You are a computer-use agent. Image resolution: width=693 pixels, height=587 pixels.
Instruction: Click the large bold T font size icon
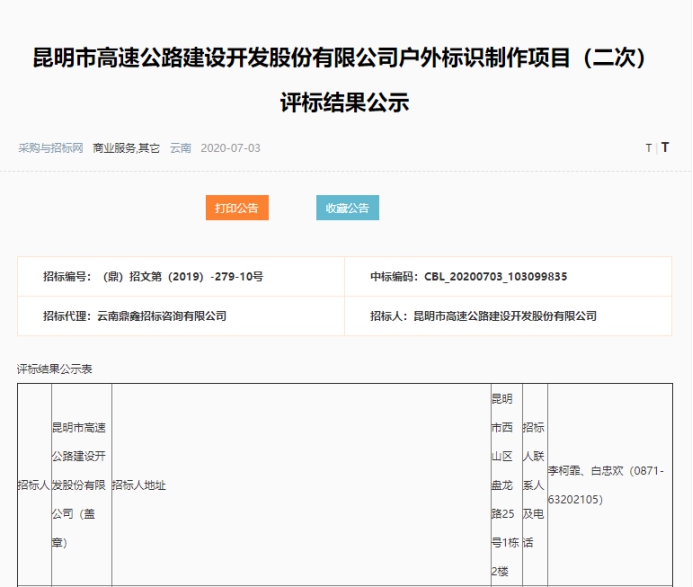pos(665,148)
